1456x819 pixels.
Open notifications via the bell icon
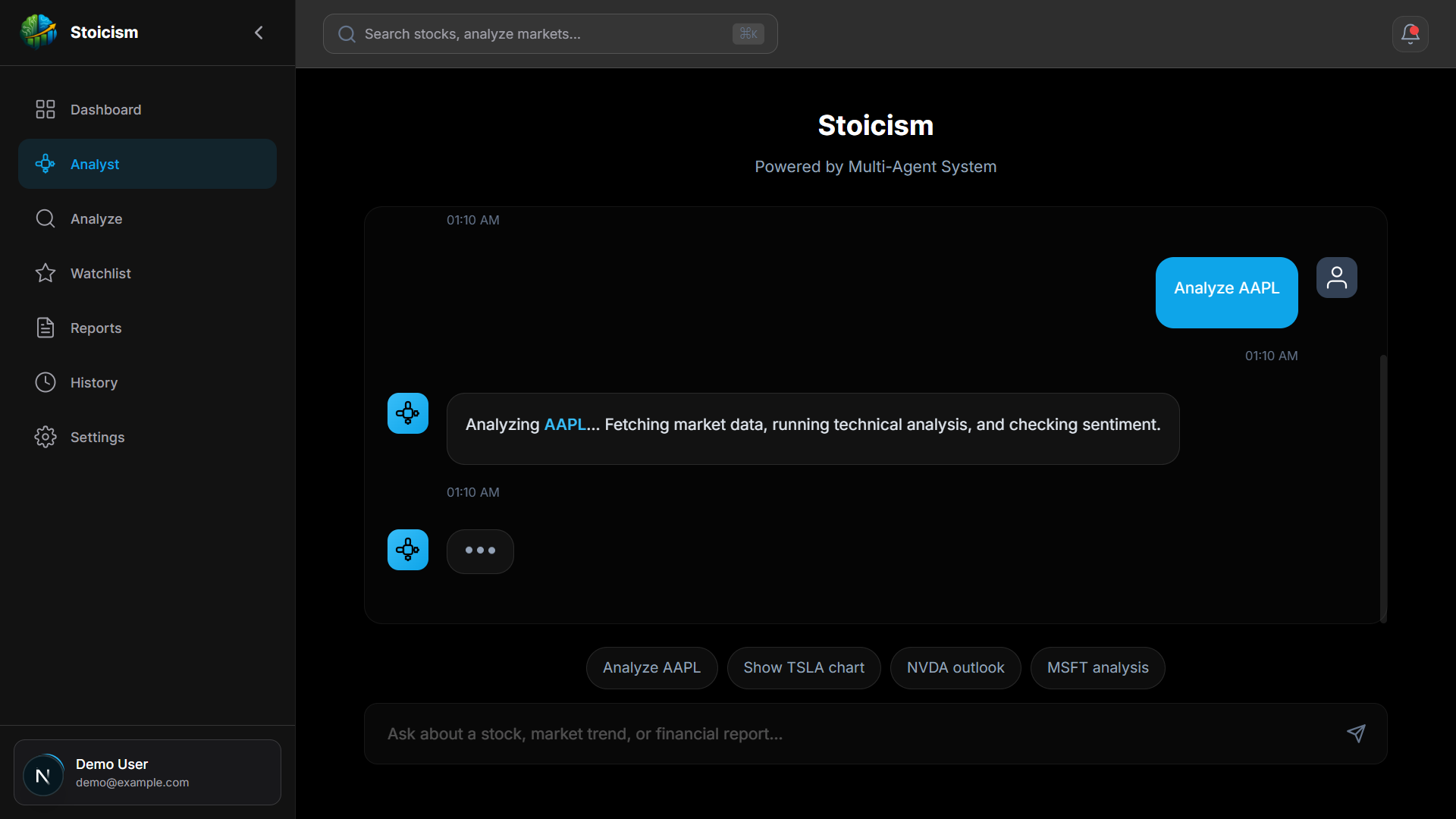pyautogui.click(x=1410, y=33)
